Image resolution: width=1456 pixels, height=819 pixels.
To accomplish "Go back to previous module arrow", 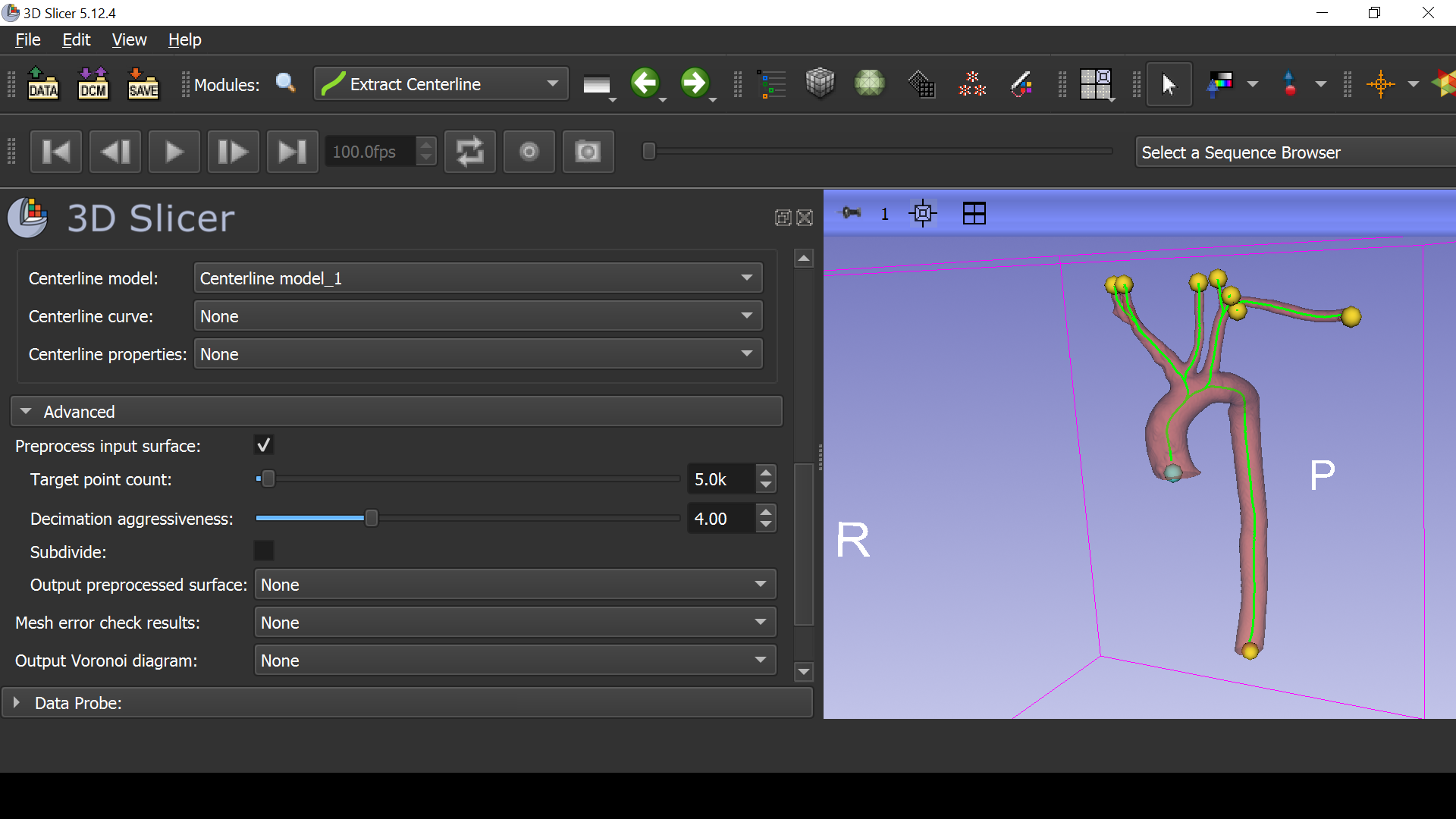I will (x=645, y=83).
